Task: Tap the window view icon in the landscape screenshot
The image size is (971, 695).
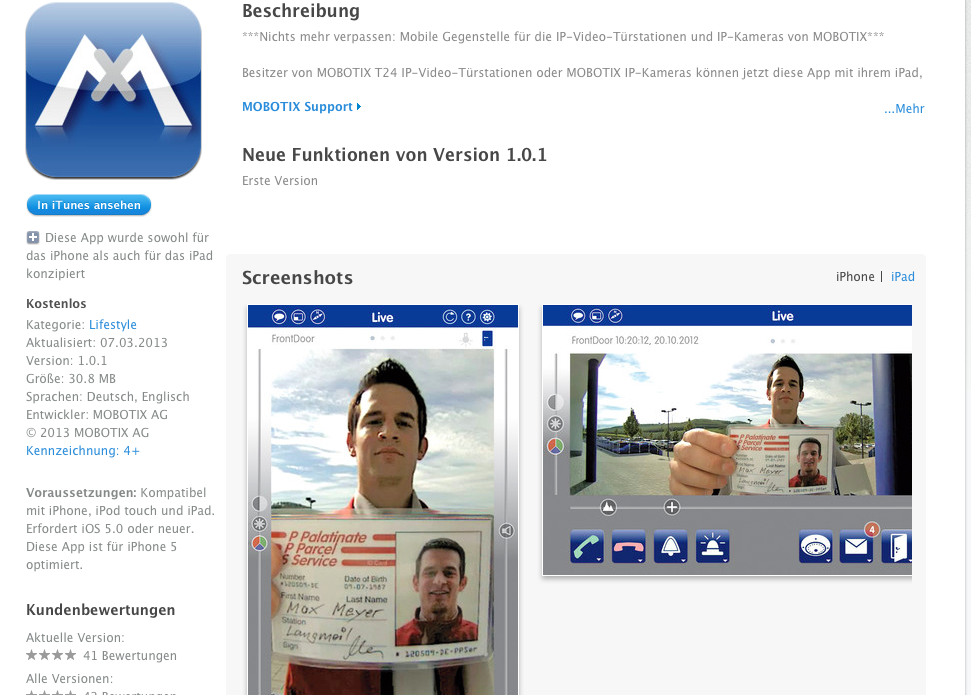Action: pos(596,316)
